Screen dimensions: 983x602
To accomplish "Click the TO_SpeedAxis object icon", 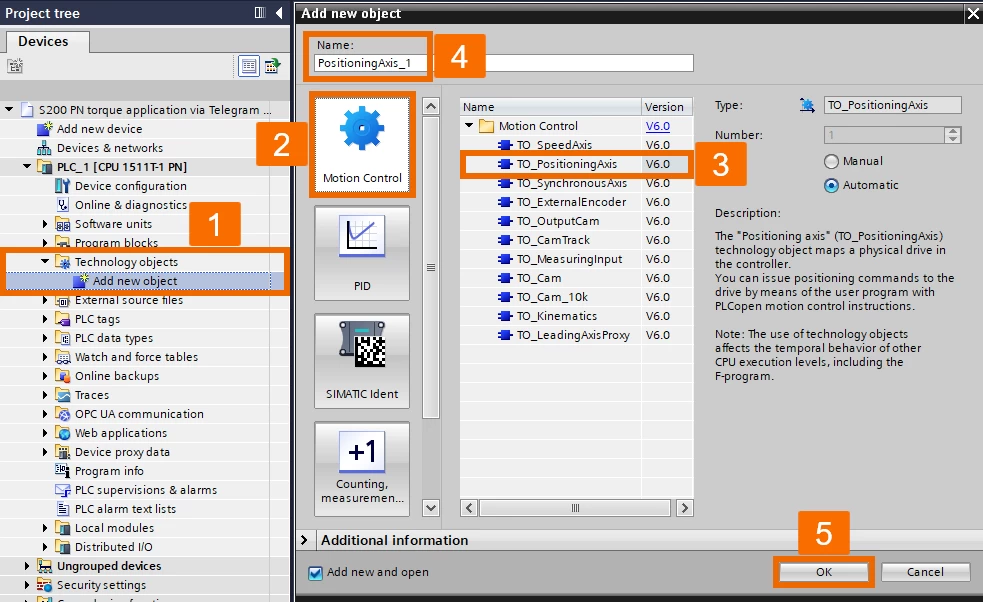I will click(505, 145).
